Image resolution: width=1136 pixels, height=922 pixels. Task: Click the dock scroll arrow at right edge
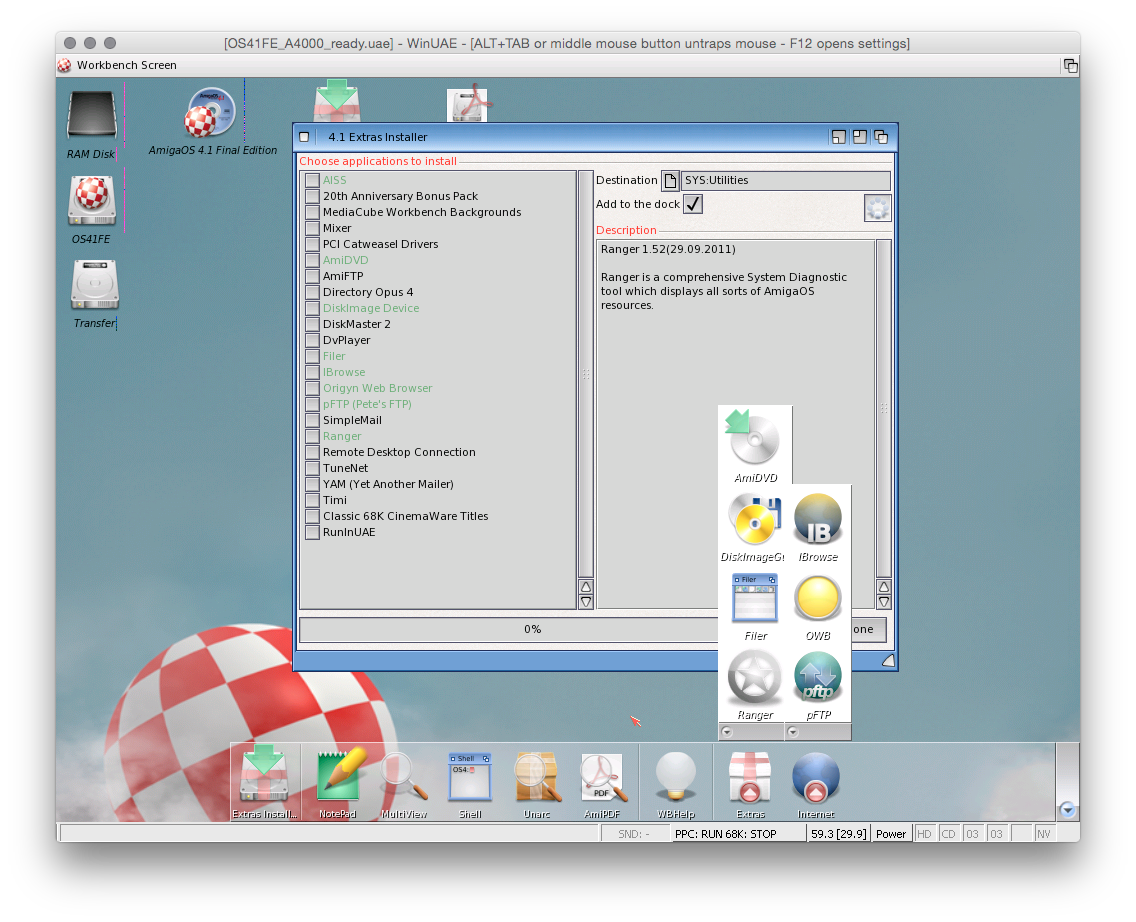tap(1067, 810)
